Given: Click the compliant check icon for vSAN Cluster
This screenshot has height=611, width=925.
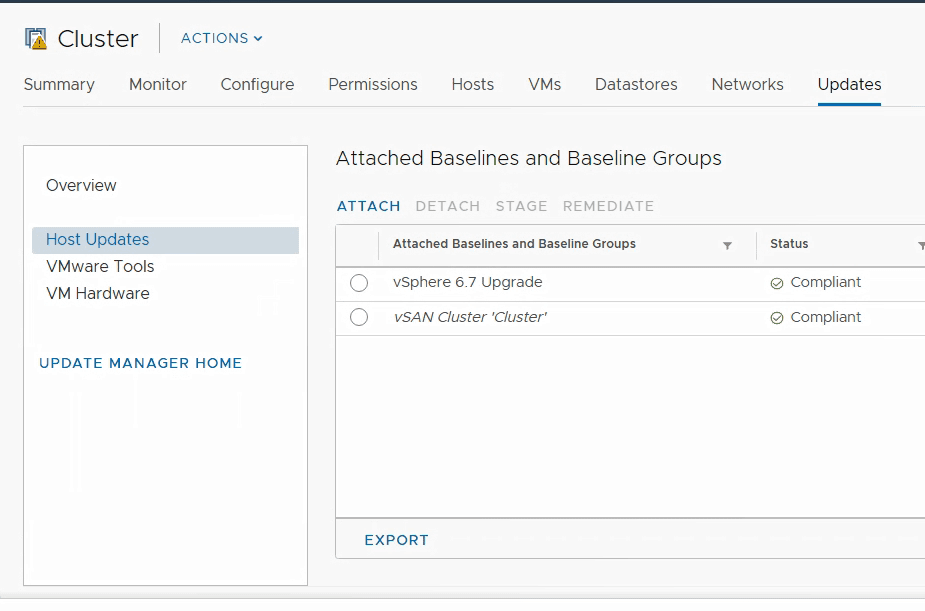Looking at the screenshot, I should point(777,318).
